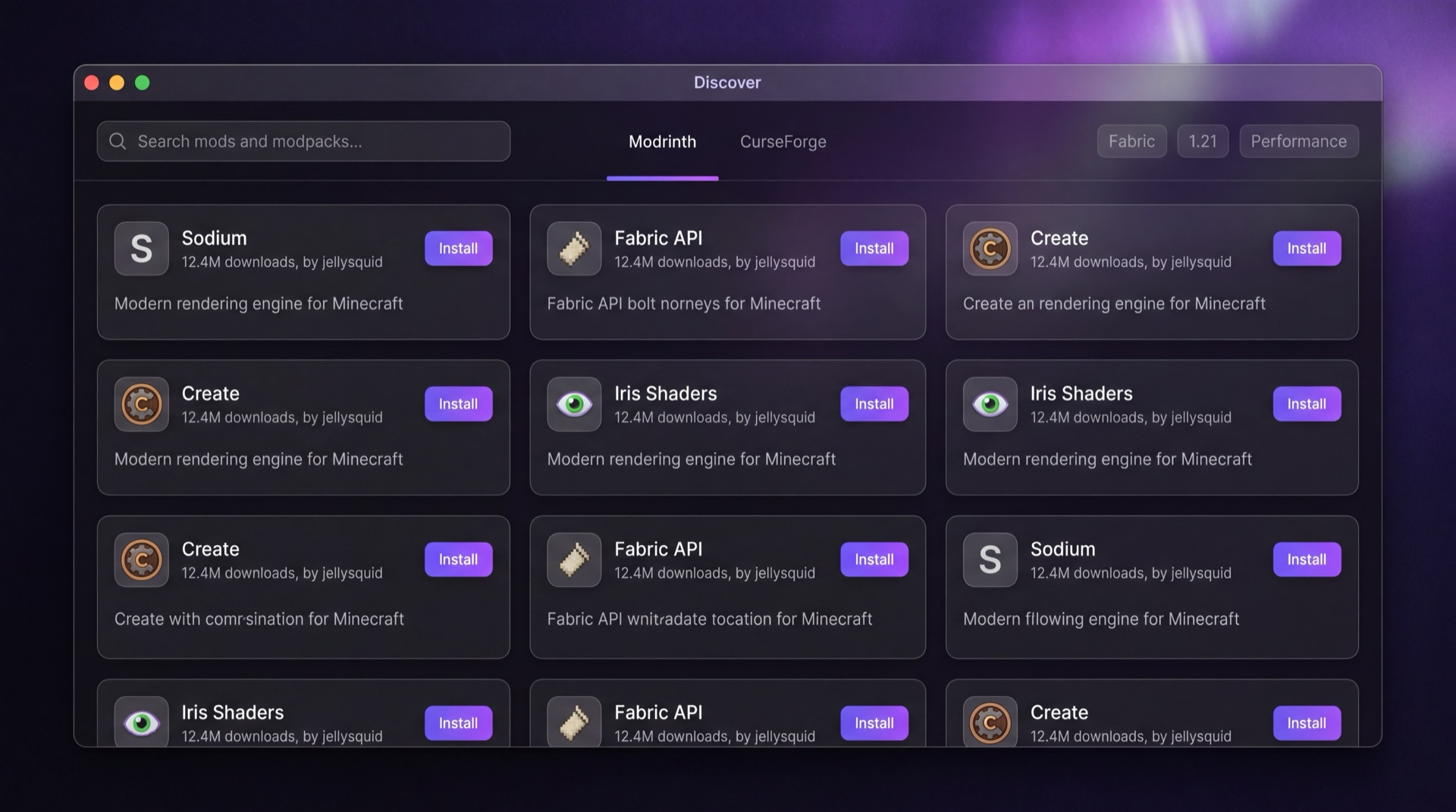The image size is (1456, 812).
Task: Click 'Fabric API bolt norneys for Minecraft' description
Action: [683, 303]
